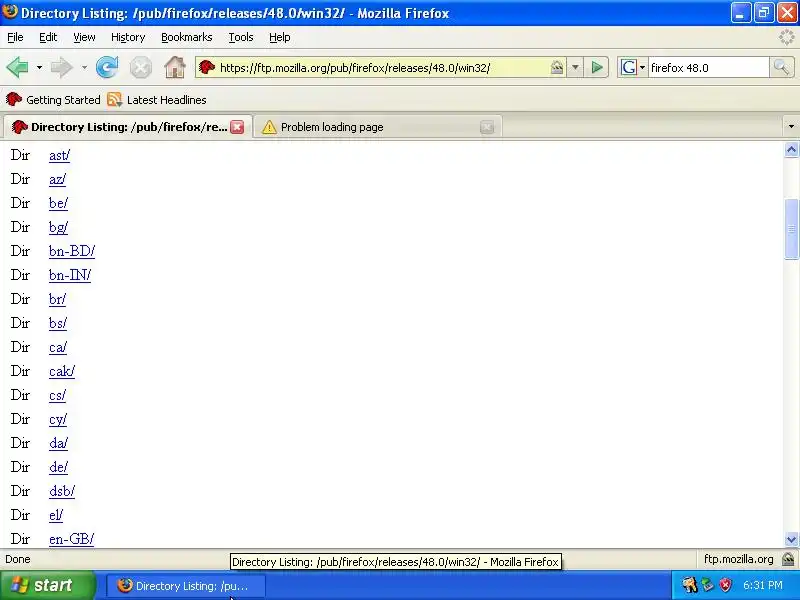Image resolution: width=800 pixels, height=600 pixels.
Task: Open the be/ directory link
Action: [x=58, y=203]
